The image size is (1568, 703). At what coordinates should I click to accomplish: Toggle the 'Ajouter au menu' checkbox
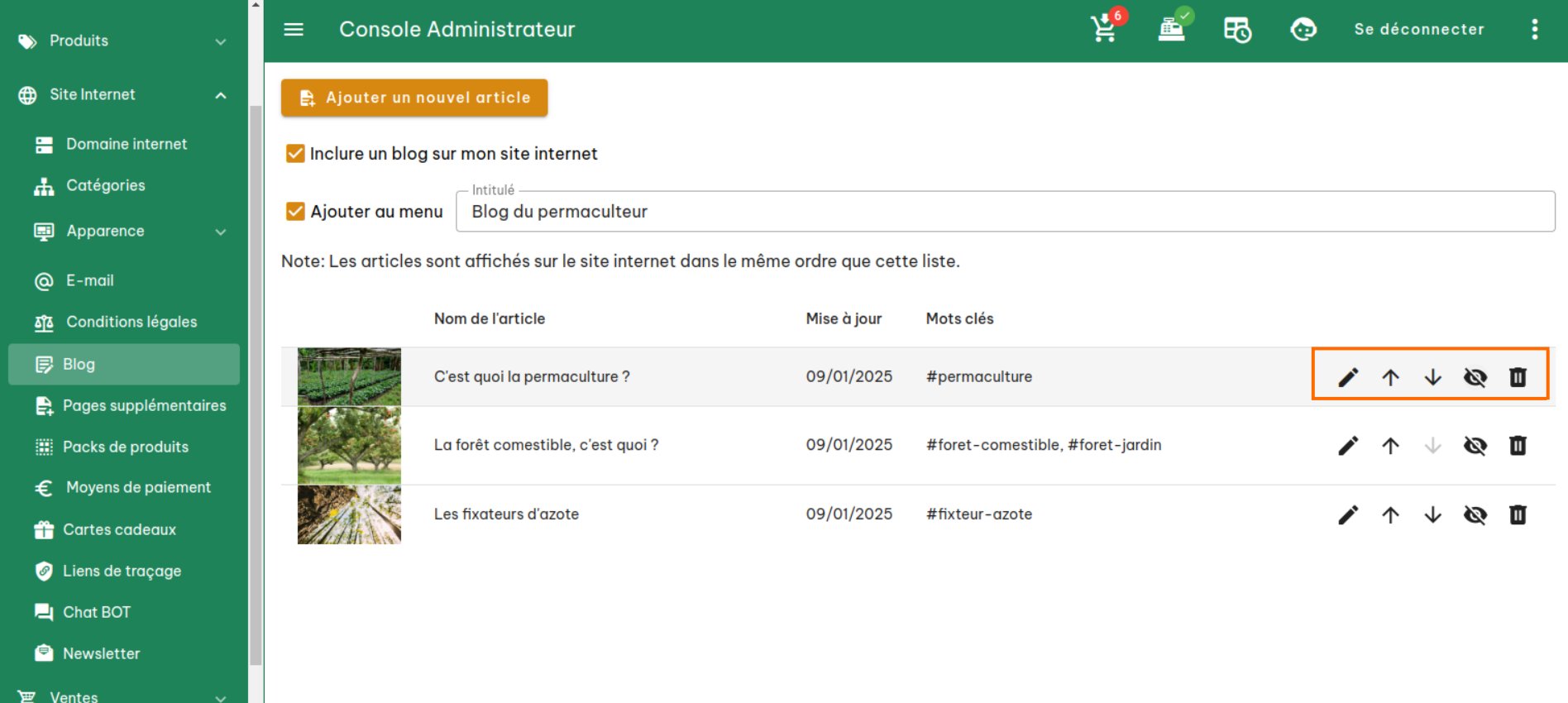[x=295, y=212]
